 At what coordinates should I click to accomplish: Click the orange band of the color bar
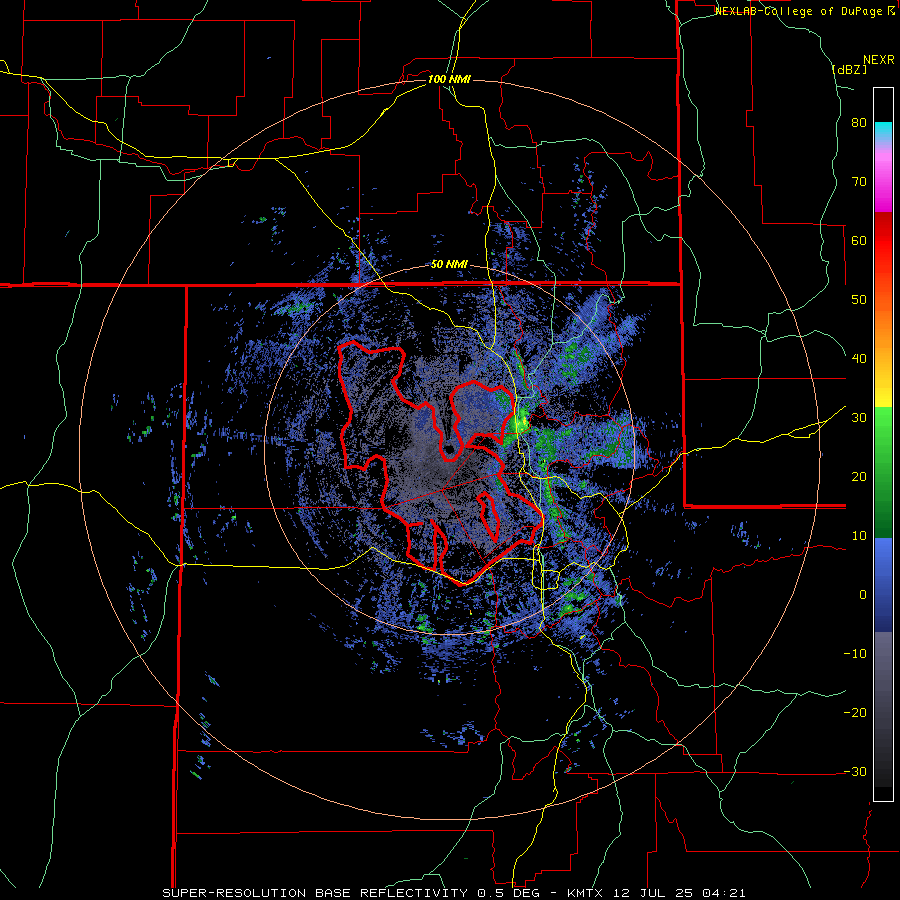883,321
